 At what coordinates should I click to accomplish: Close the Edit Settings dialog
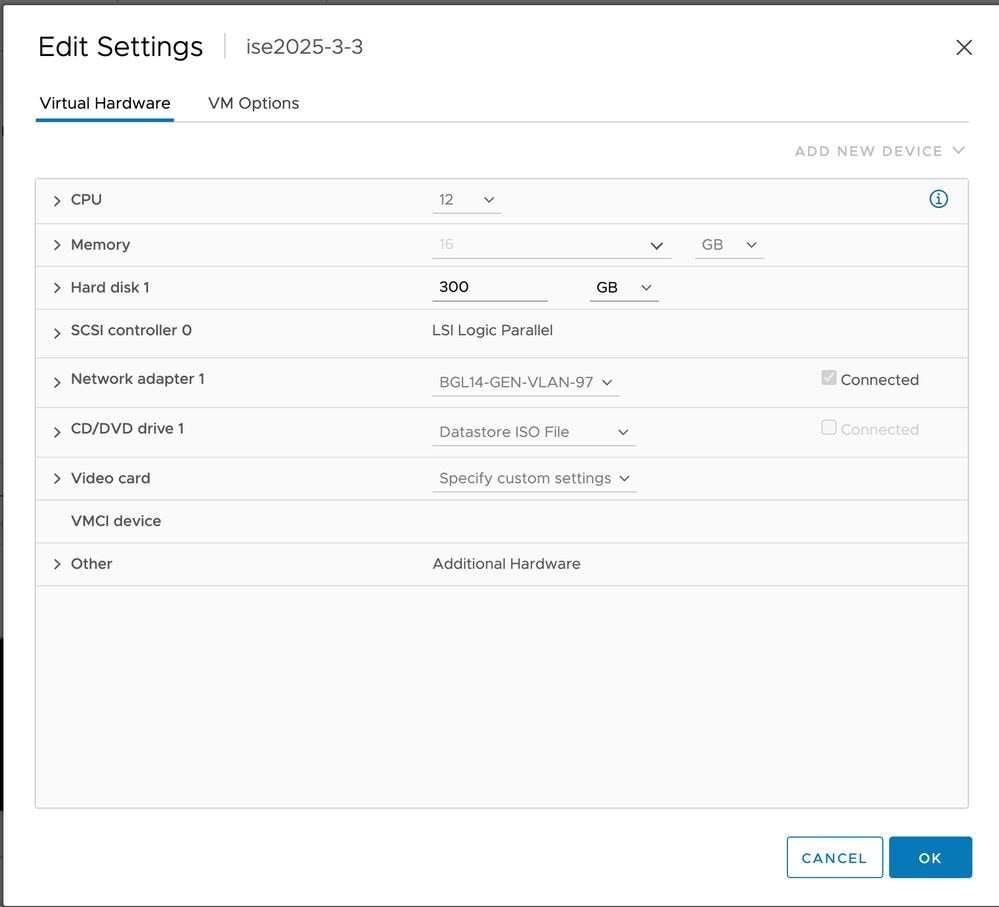coord(964,47)
